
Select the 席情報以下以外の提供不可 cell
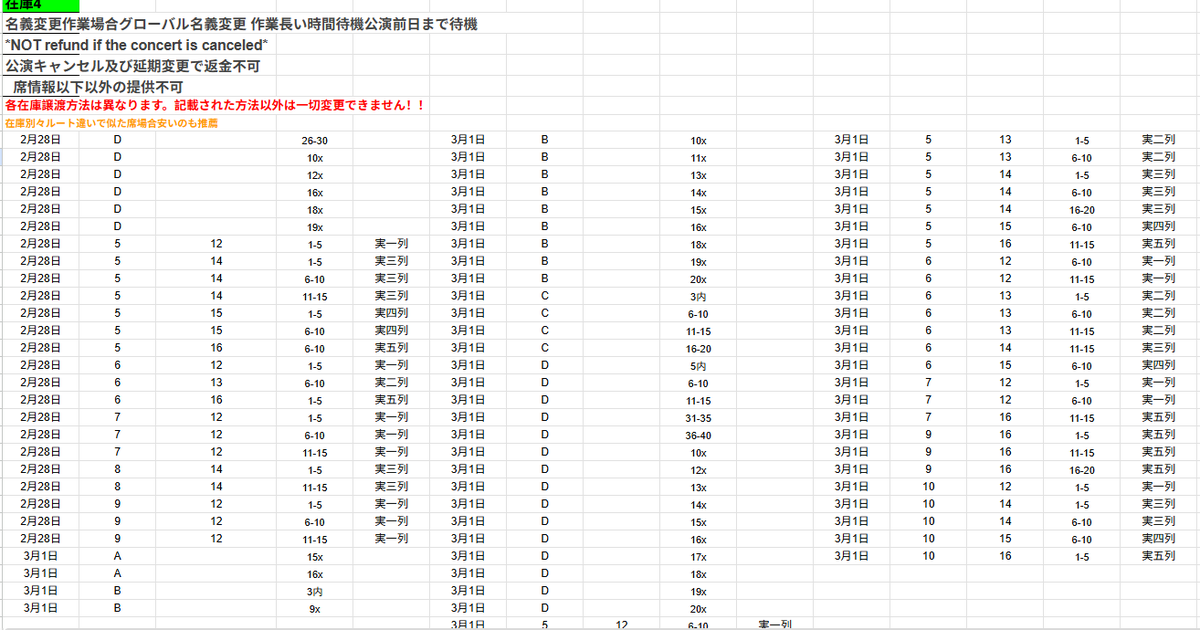(98, 87)
